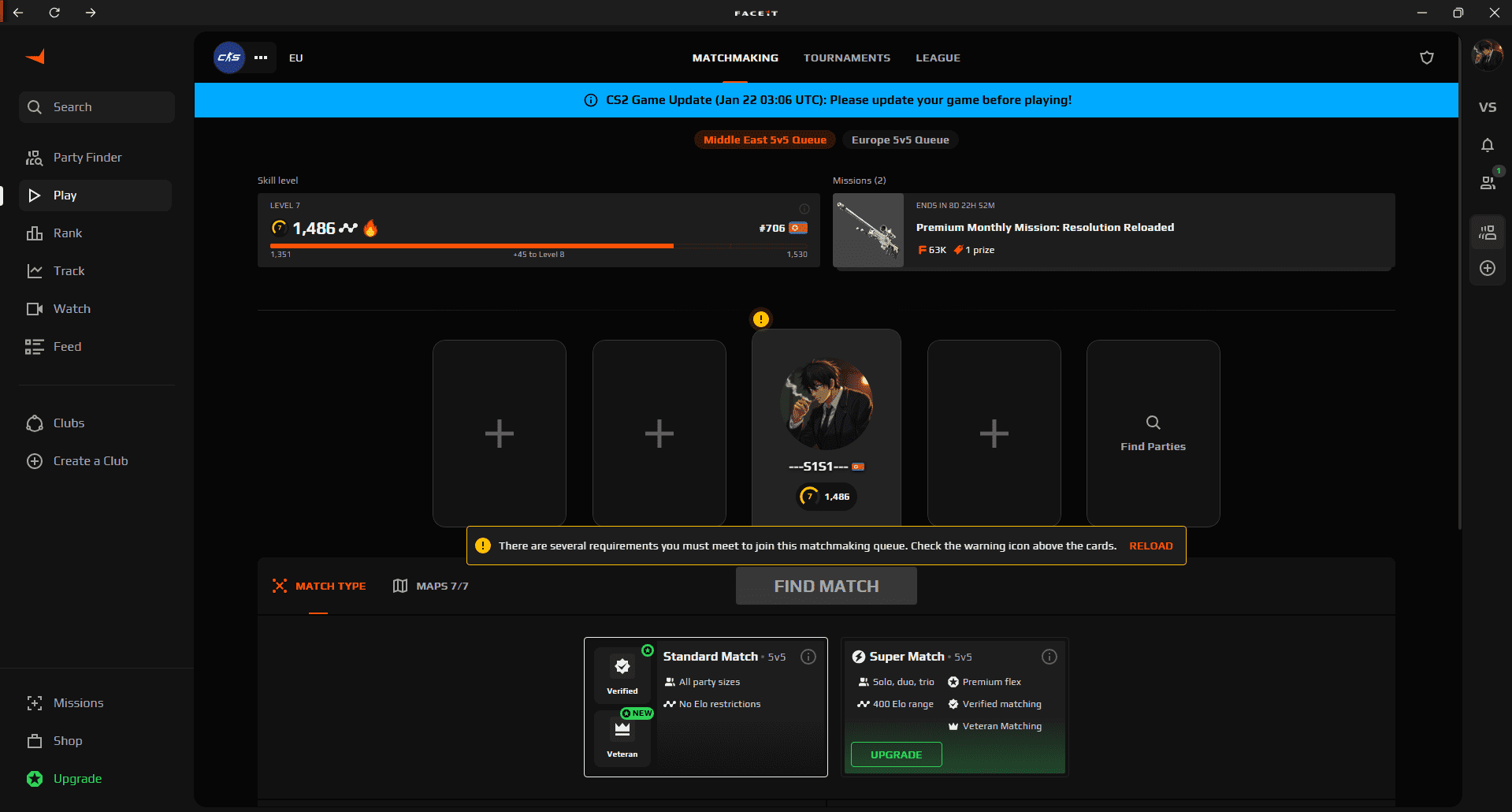Open the Feed section in the sidebar
The width and height of the screenshot is (1512, 812).
[x=66, y=346]
